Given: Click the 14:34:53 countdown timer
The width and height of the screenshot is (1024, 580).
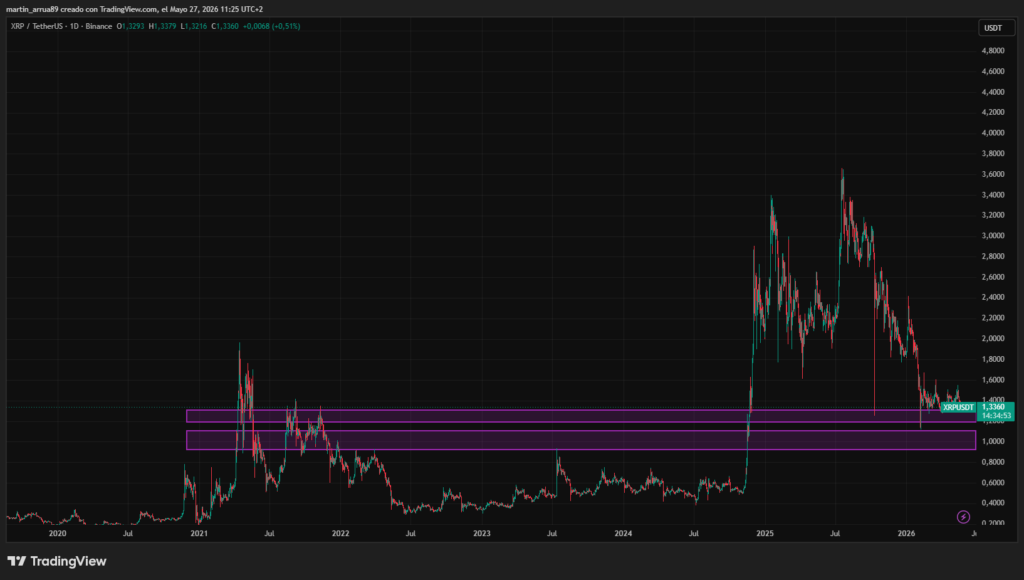Looking at the screenshot, I should [x=995, y=416].
